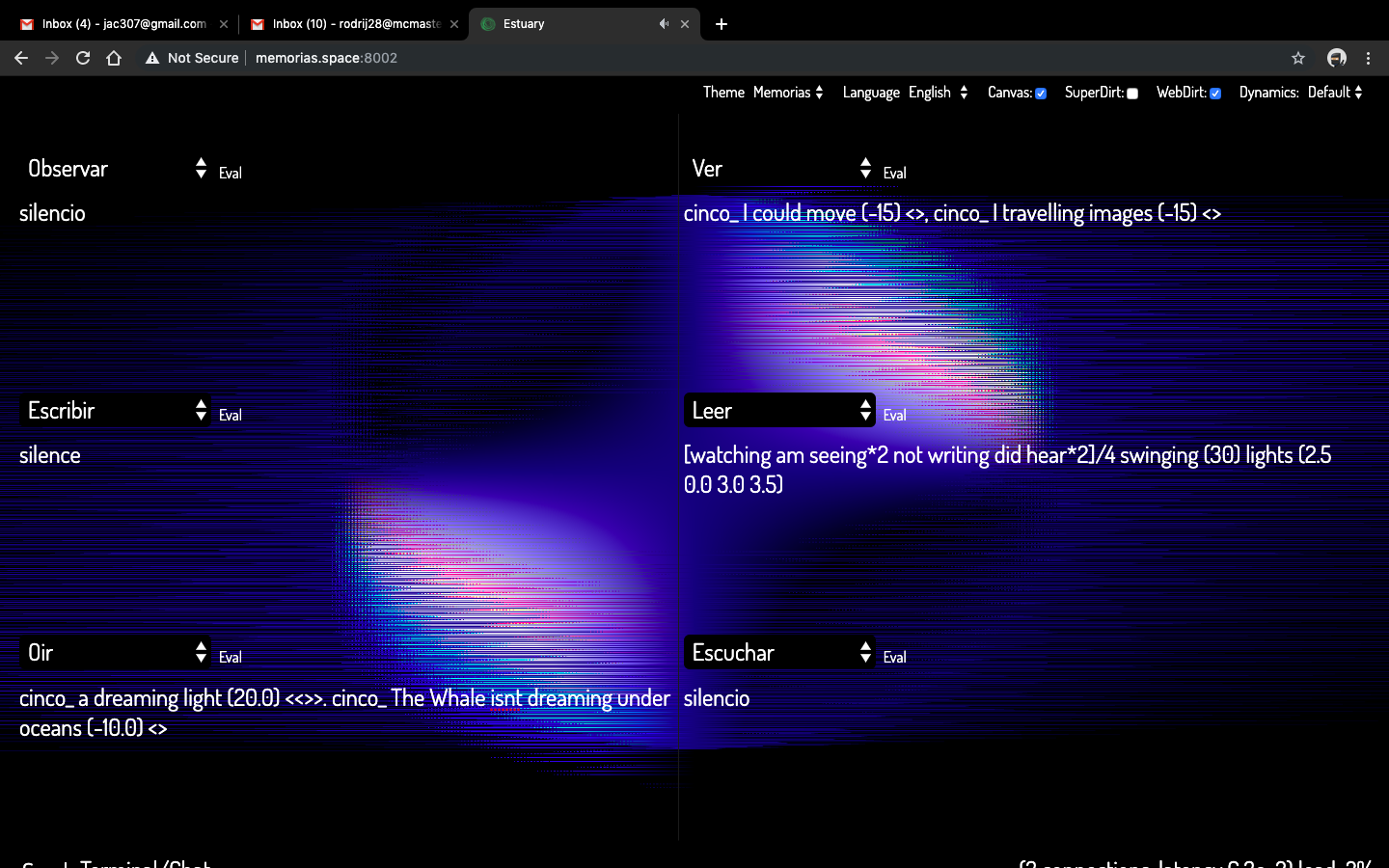
Task: Open the browser home page
Action: point(114,58)
